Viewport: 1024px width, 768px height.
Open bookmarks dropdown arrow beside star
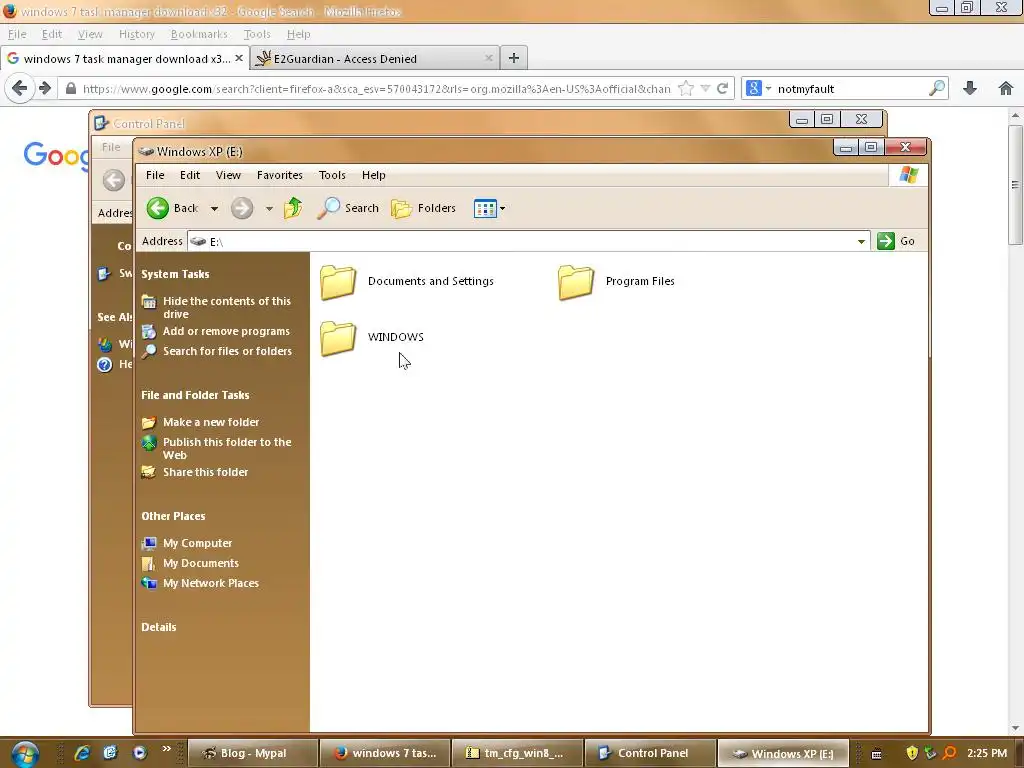point(705,88)
